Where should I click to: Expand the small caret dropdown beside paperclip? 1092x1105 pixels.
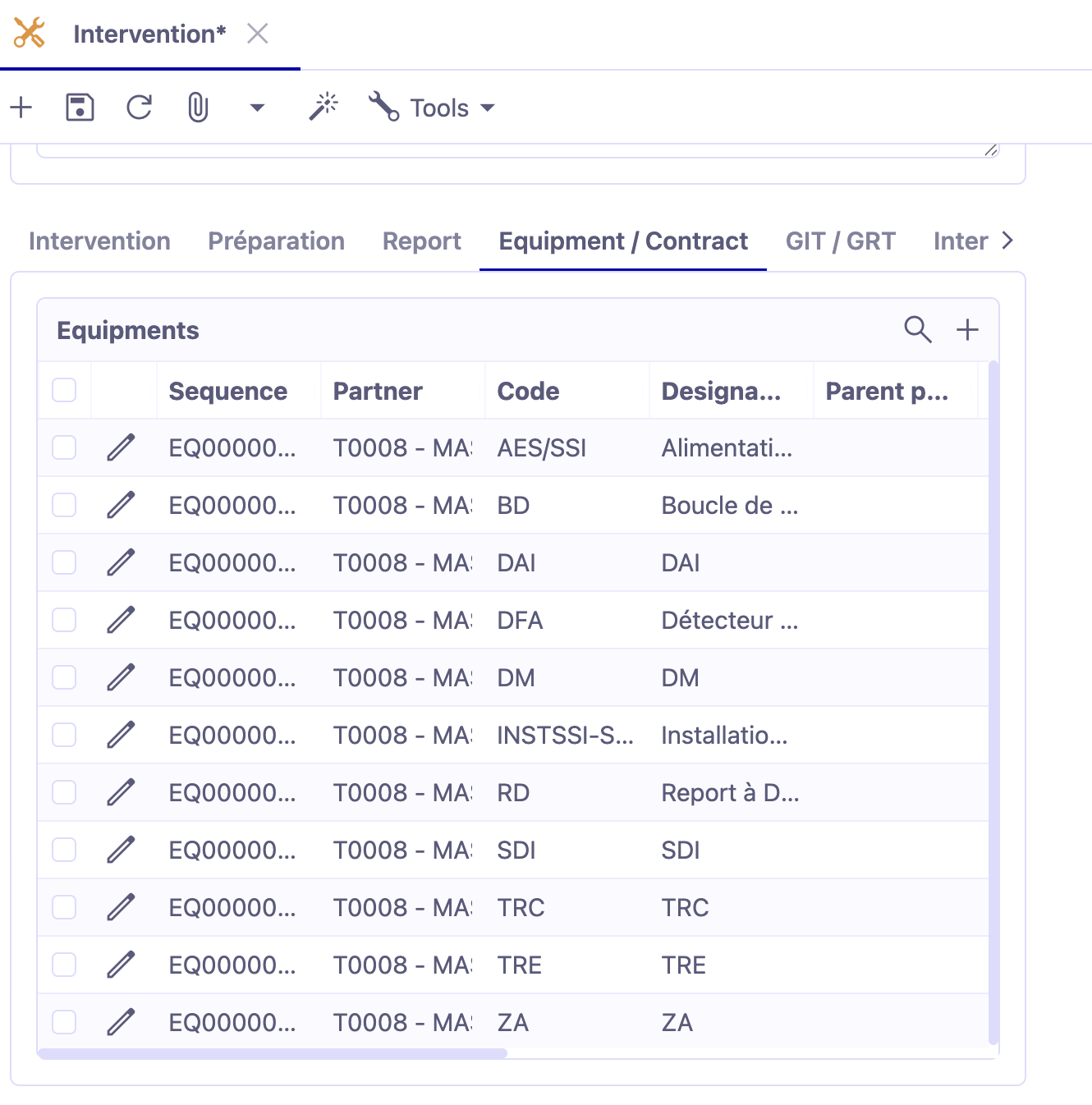pos(257,108)
